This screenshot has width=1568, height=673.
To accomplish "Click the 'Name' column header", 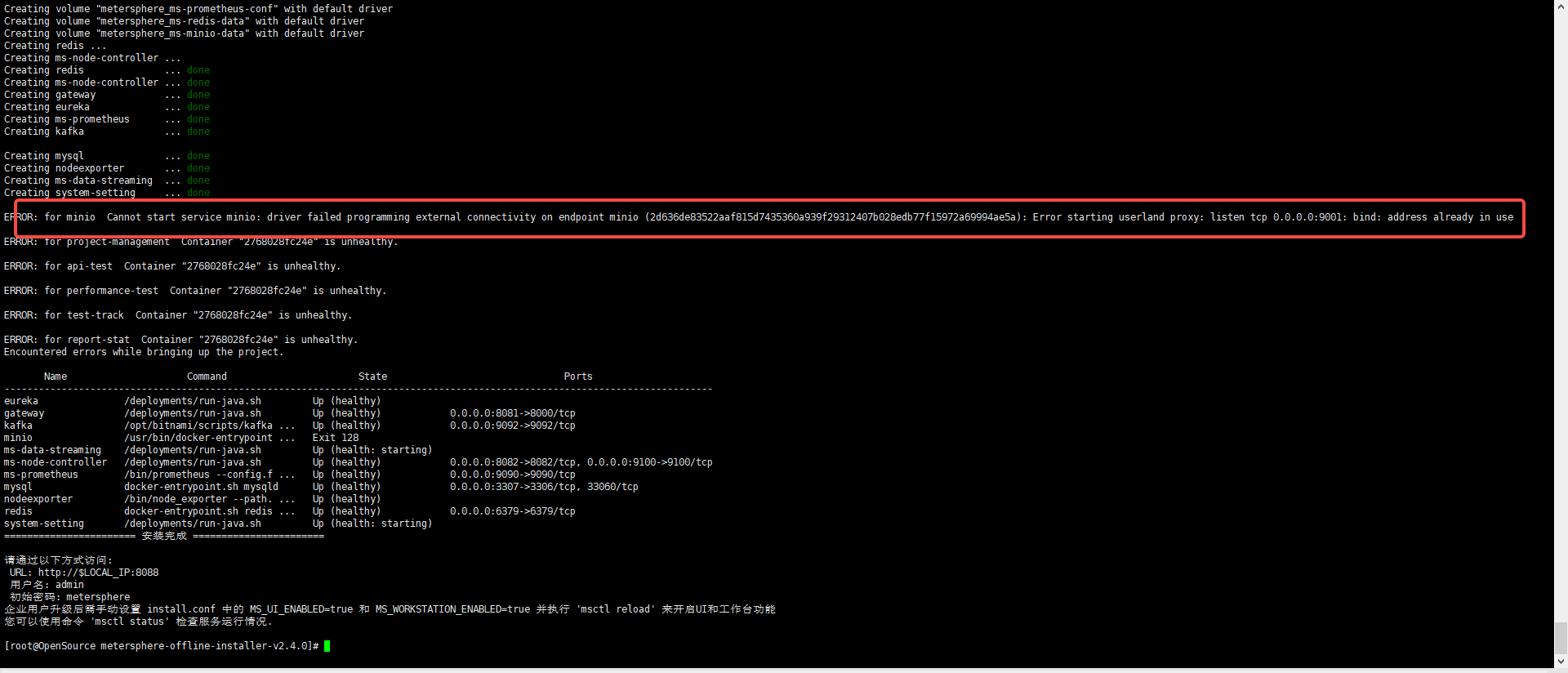I will [x=56, y=377].
